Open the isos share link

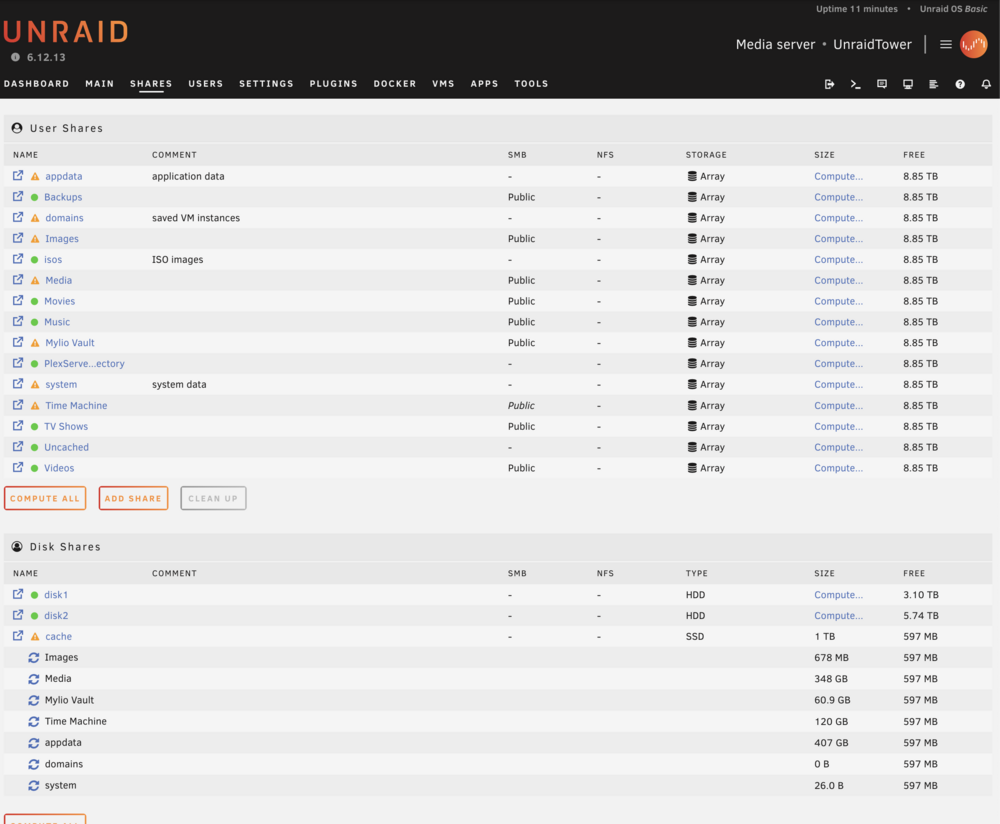[x=53, y=260]
